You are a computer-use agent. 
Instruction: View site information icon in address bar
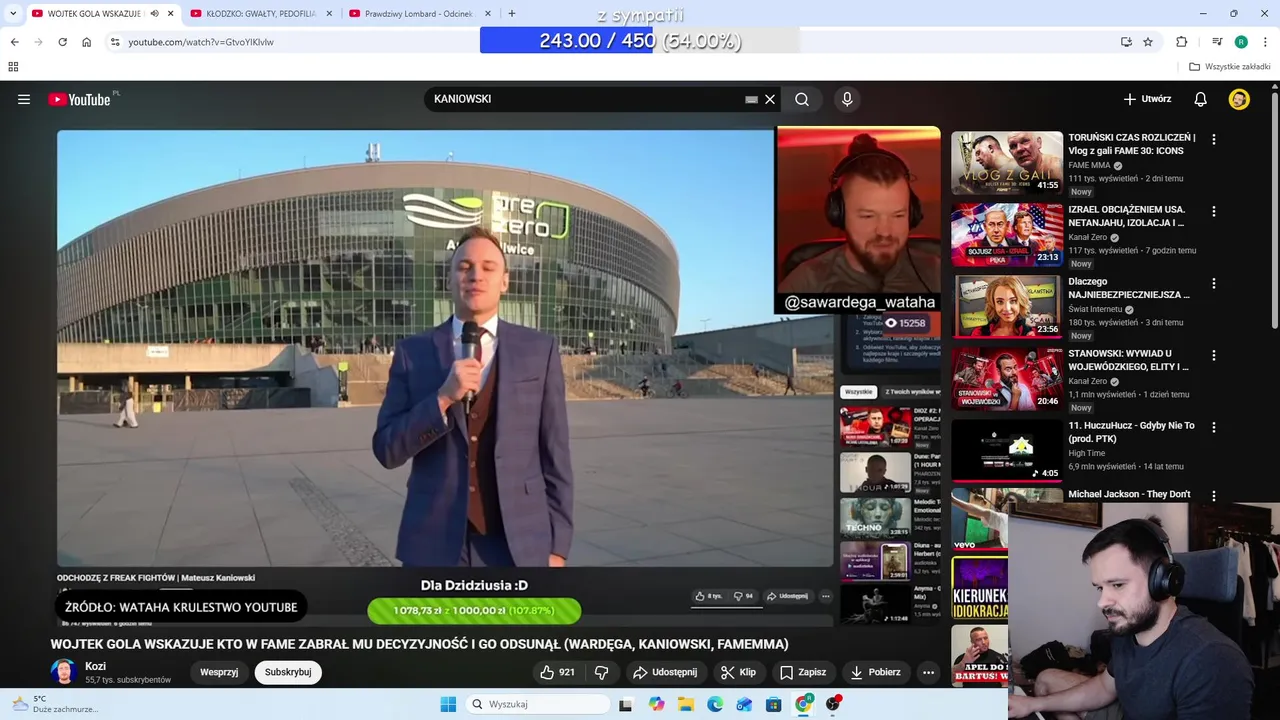(x=115, y=42)
